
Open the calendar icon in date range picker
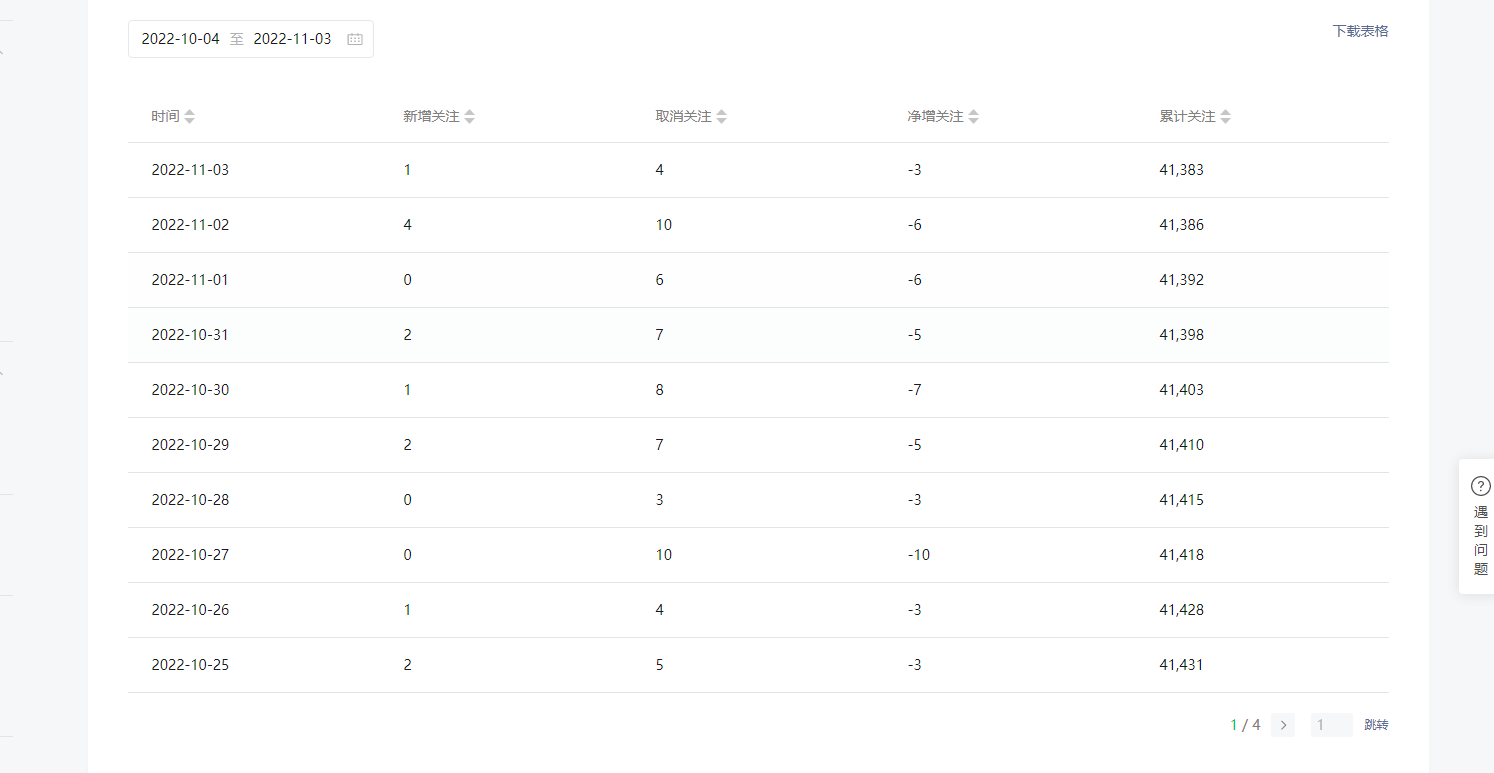point(355,39)
